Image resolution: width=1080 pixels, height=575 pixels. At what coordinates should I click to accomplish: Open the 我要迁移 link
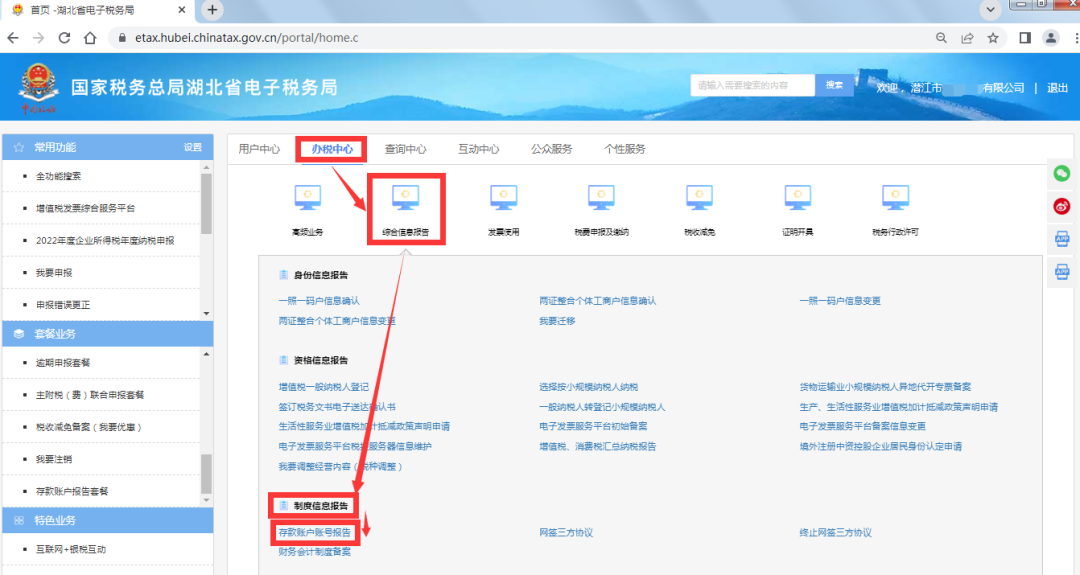557,321
